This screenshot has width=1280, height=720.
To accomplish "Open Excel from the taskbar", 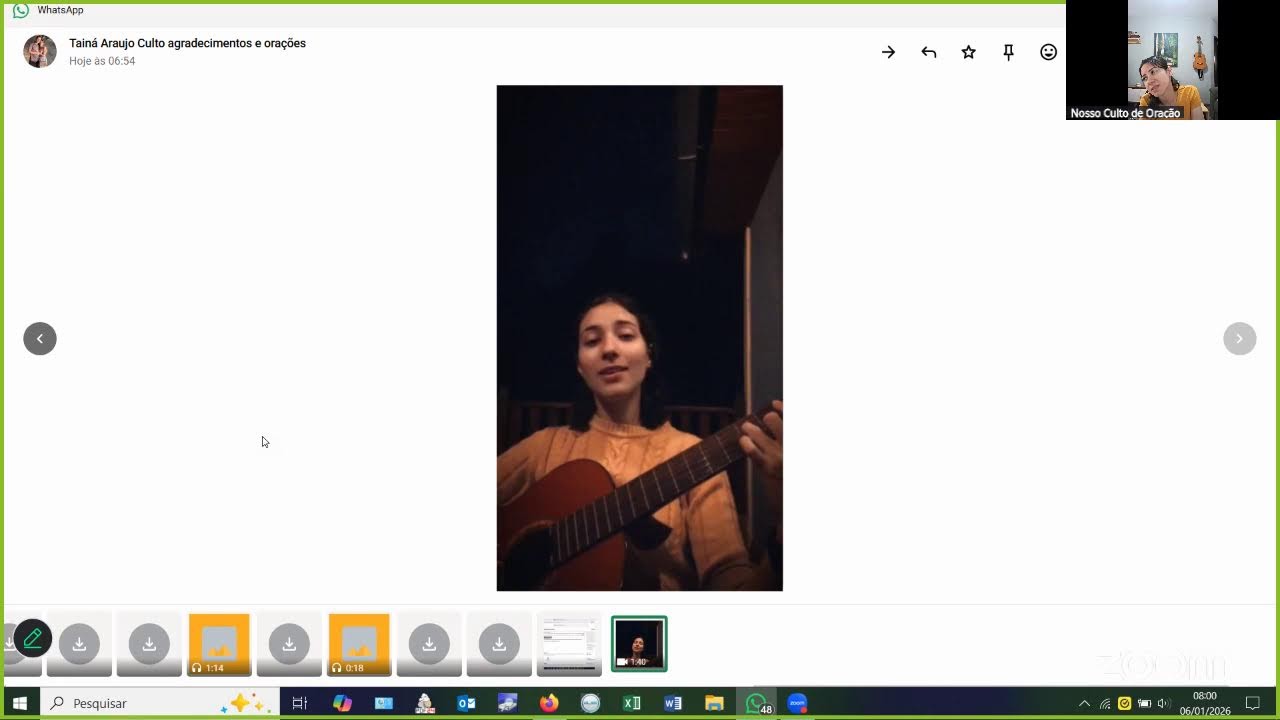I will coord(632,703).
